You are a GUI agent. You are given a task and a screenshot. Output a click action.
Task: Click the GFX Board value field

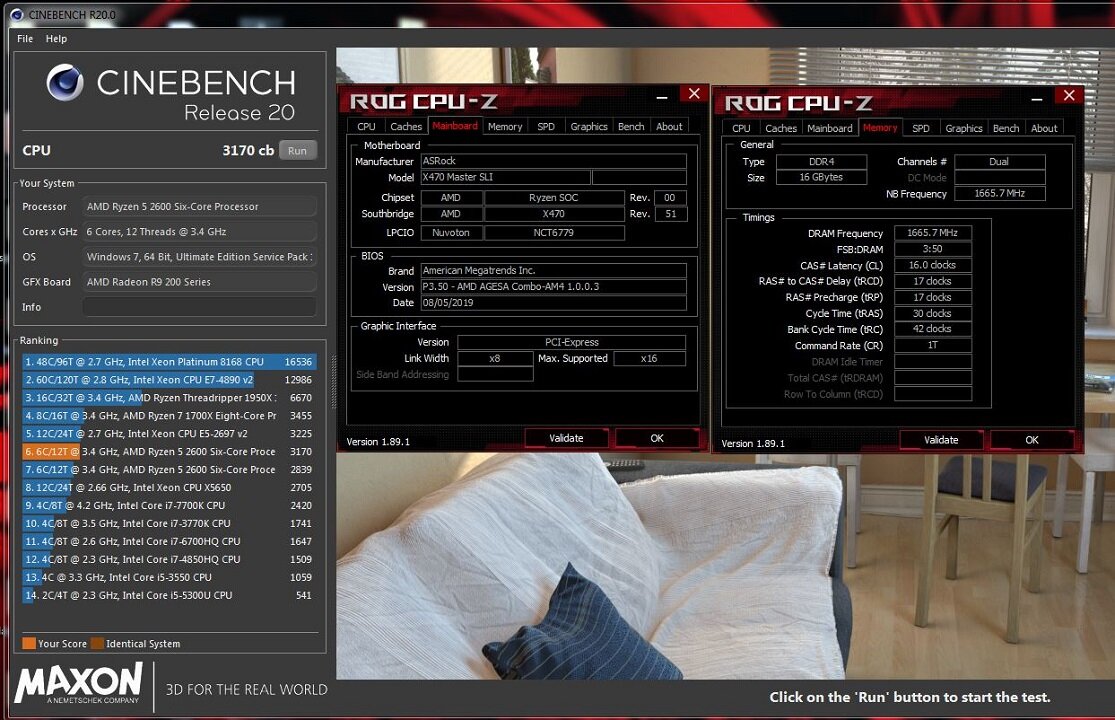point(198,282)
